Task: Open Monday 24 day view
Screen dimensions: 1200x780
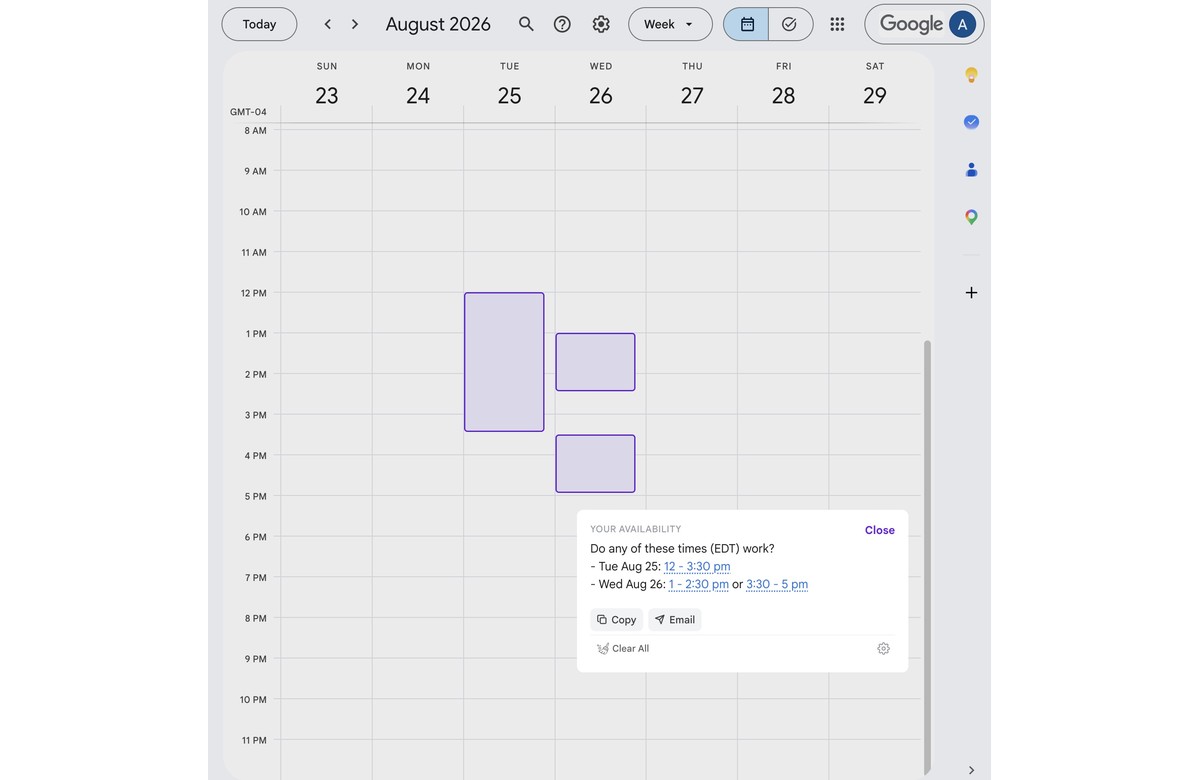Action: [418, 96]
